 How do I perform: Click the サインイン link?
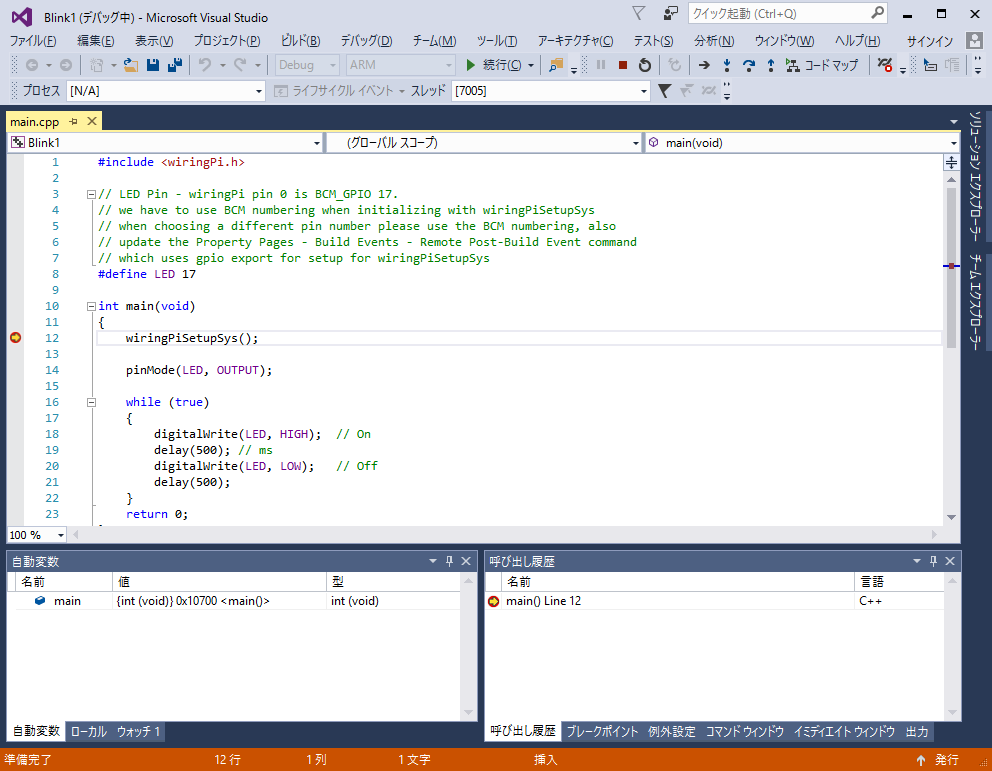pos(929,41)
